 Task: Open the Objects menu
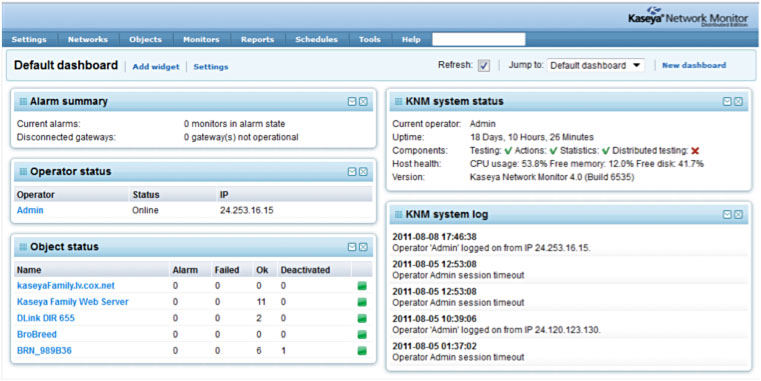click(x=145, y=39)
